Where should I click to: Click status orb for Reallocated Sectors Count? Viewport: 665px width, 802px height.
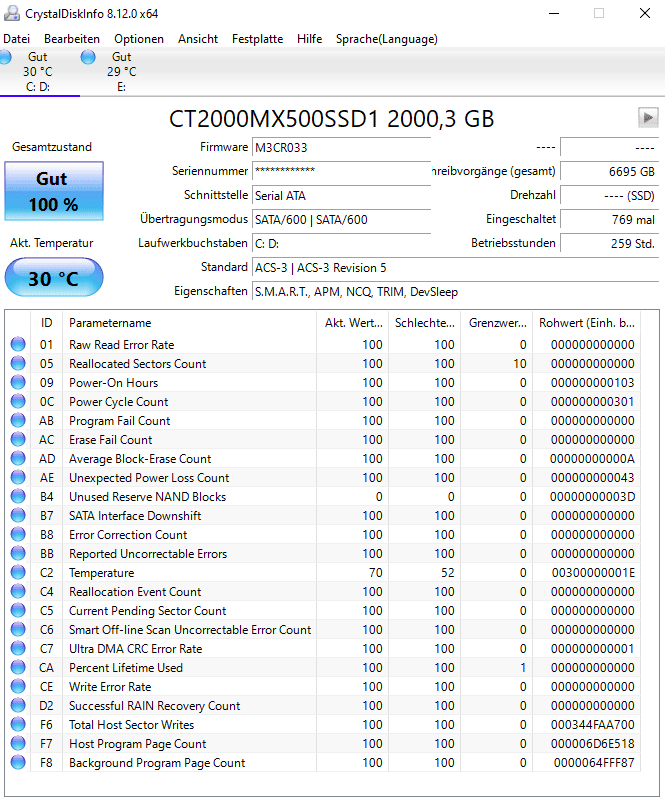coord(18,363)
